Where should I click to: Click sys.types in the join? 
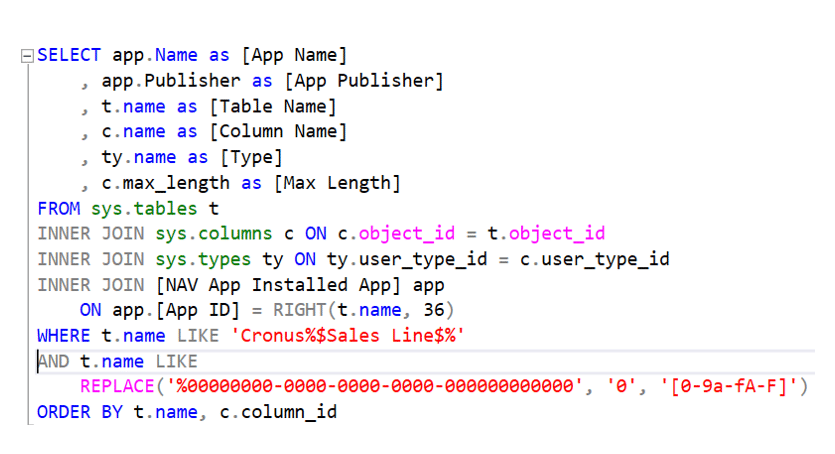coord(203,259)
